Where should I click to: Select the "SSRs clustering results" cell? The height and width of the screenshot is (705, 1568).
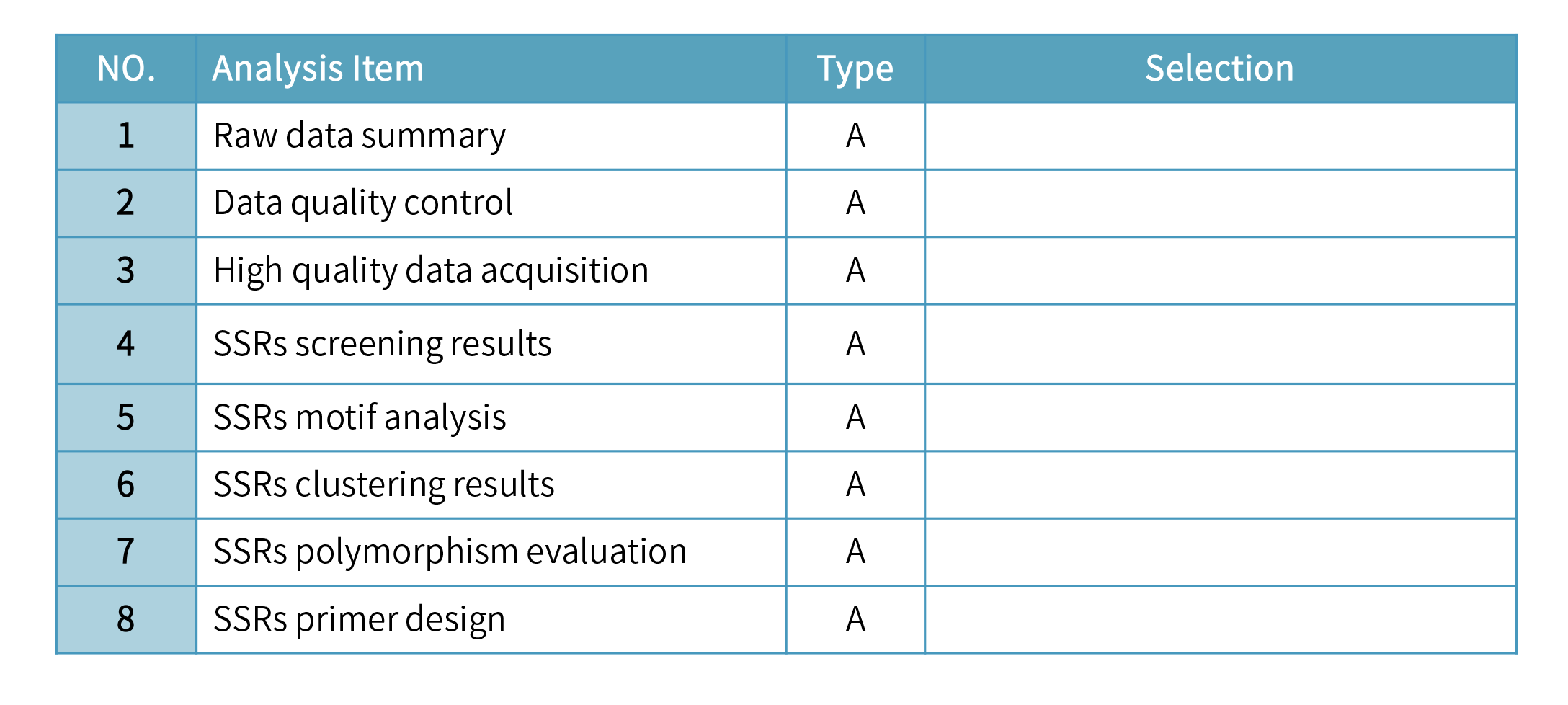[x=384, y=484]
